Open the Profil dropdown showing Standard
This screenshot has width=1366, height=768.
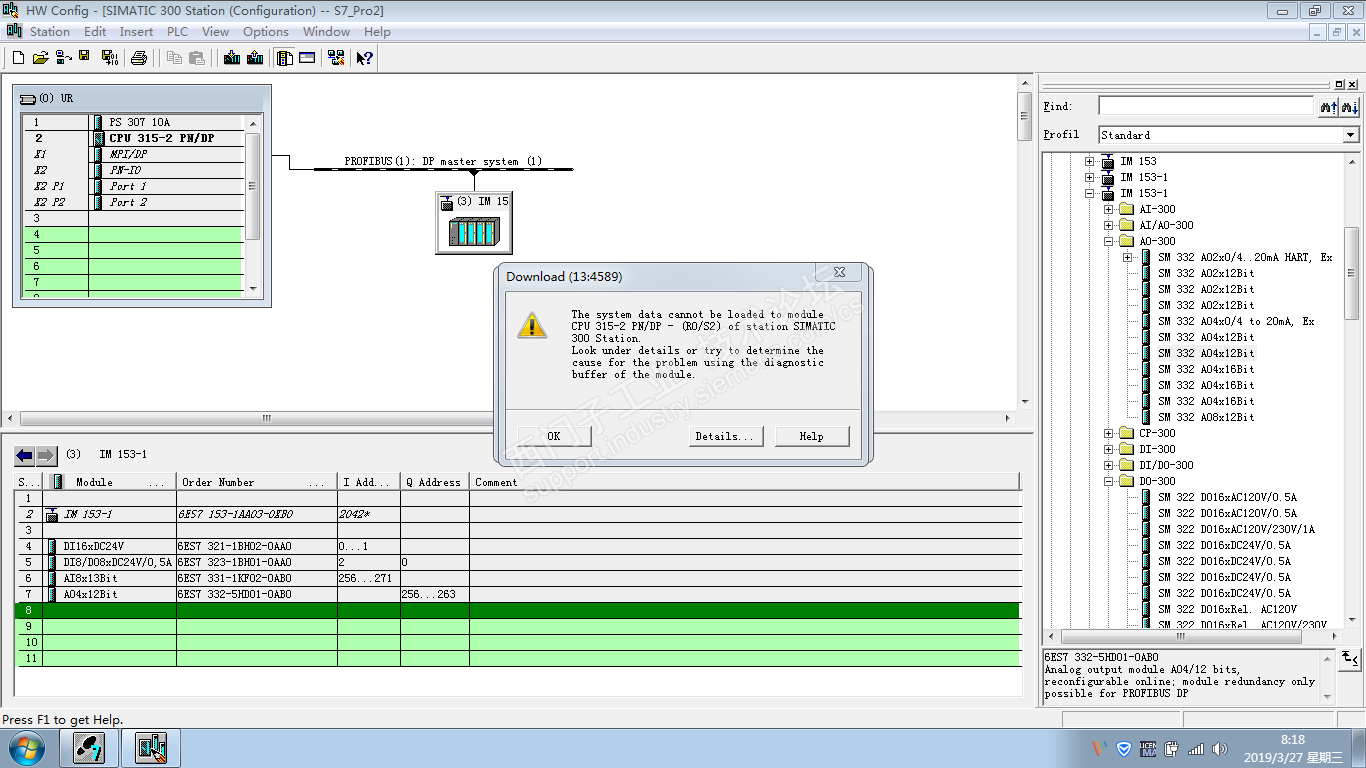1351,135
